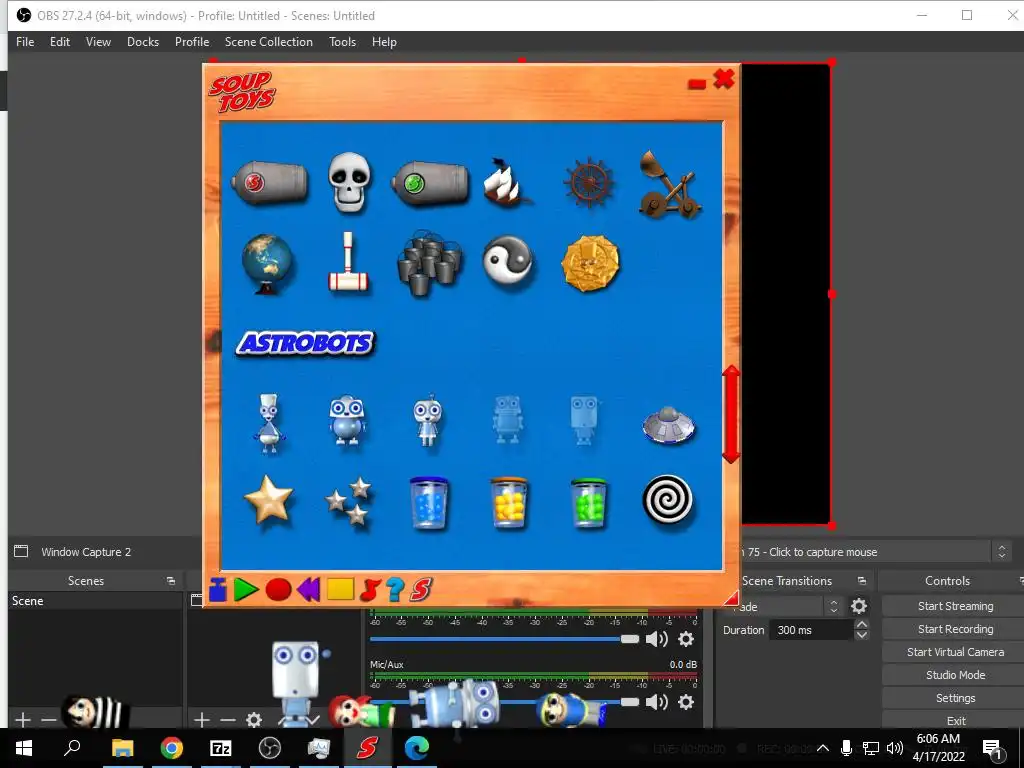This screenshot has width=1024, height=768.
Task: Open Microsoft Edge from the taskbar
Action: coord(417,748)
